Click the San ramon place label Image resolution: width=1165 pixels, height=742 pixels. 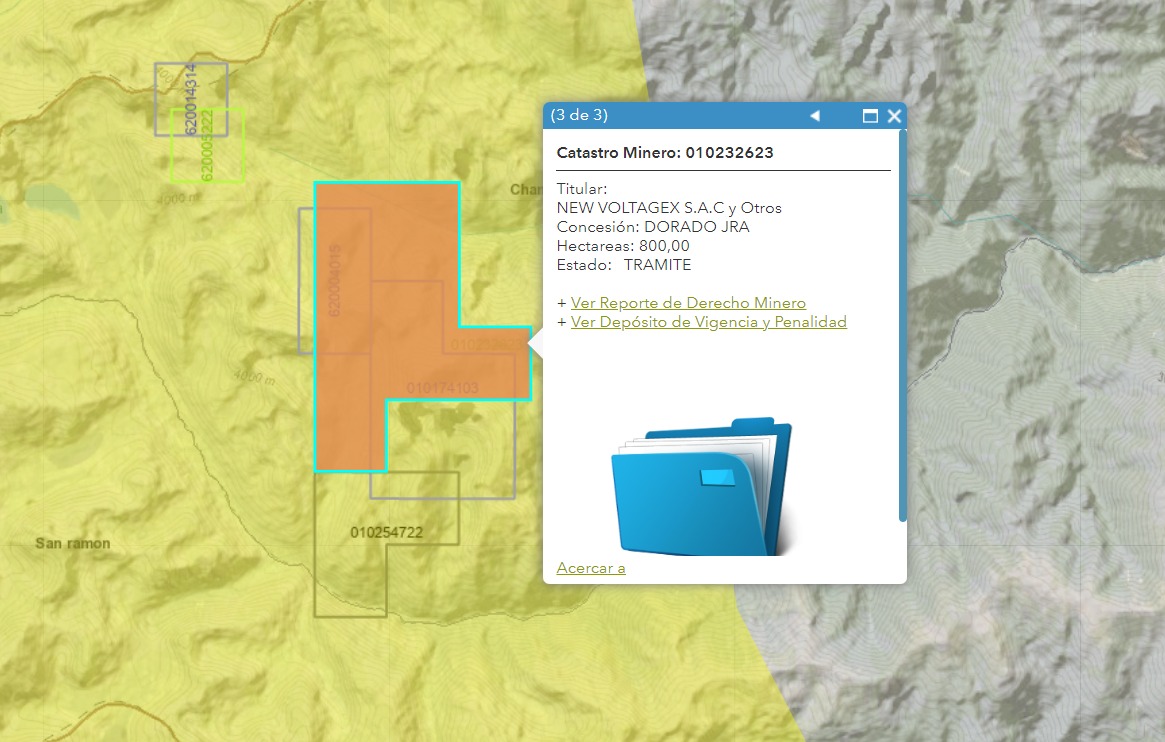point(72,543)
